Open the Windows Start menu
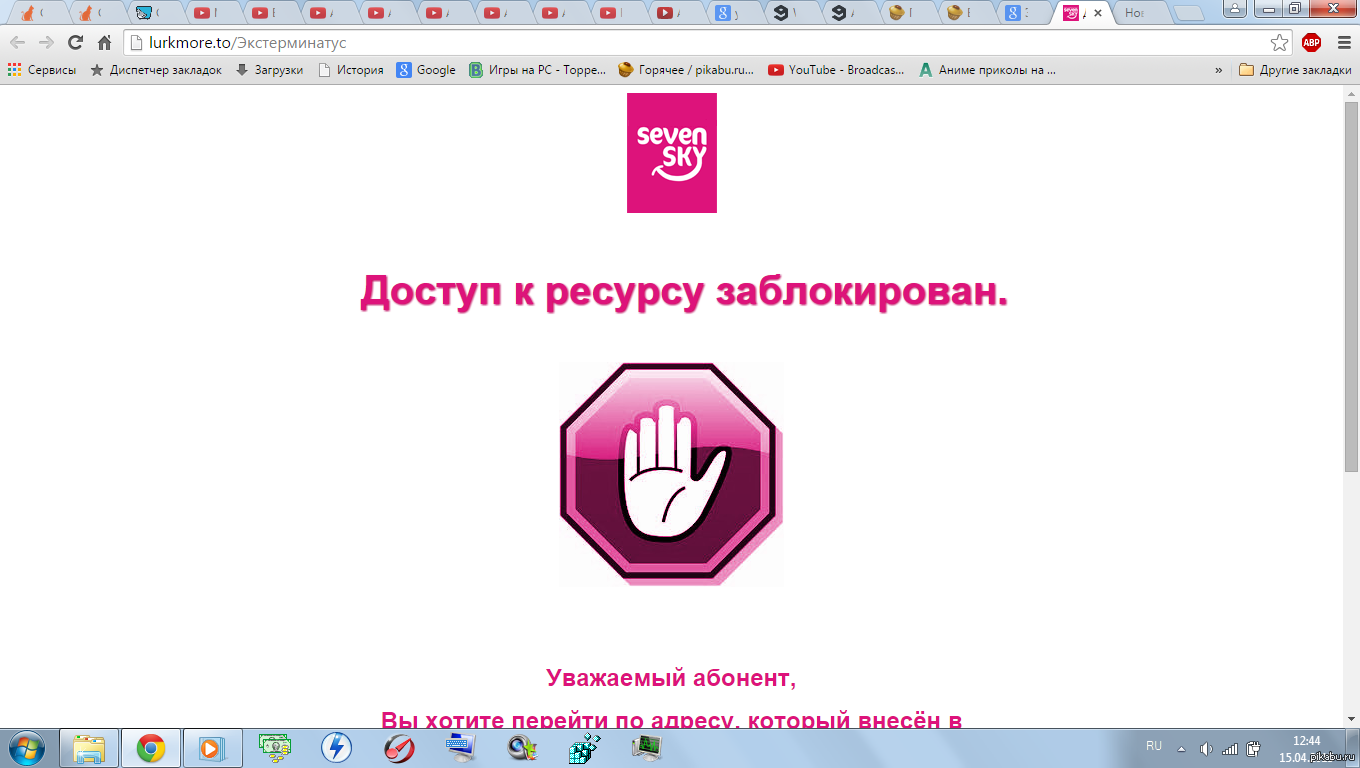Screen dimensions: 1360x768 26,748
